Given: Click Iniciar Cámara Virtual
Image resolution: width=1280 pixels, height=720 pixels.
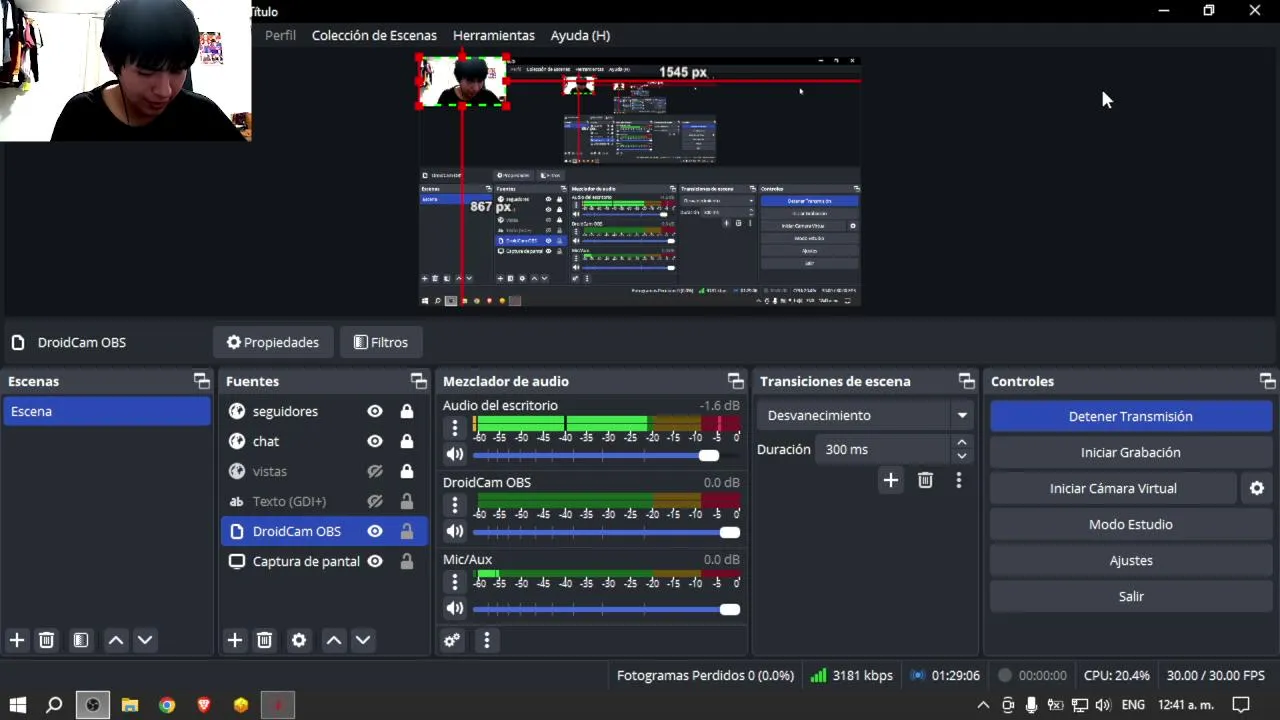Looking at the screenshot, I should coord(1113,488).
